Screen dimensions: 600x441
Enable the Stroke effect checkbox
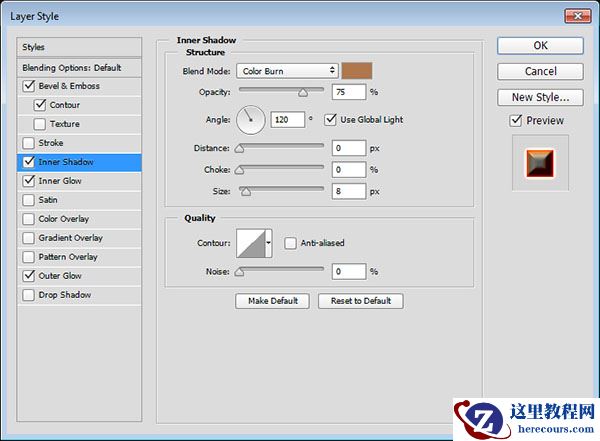[x=29, y=143]
